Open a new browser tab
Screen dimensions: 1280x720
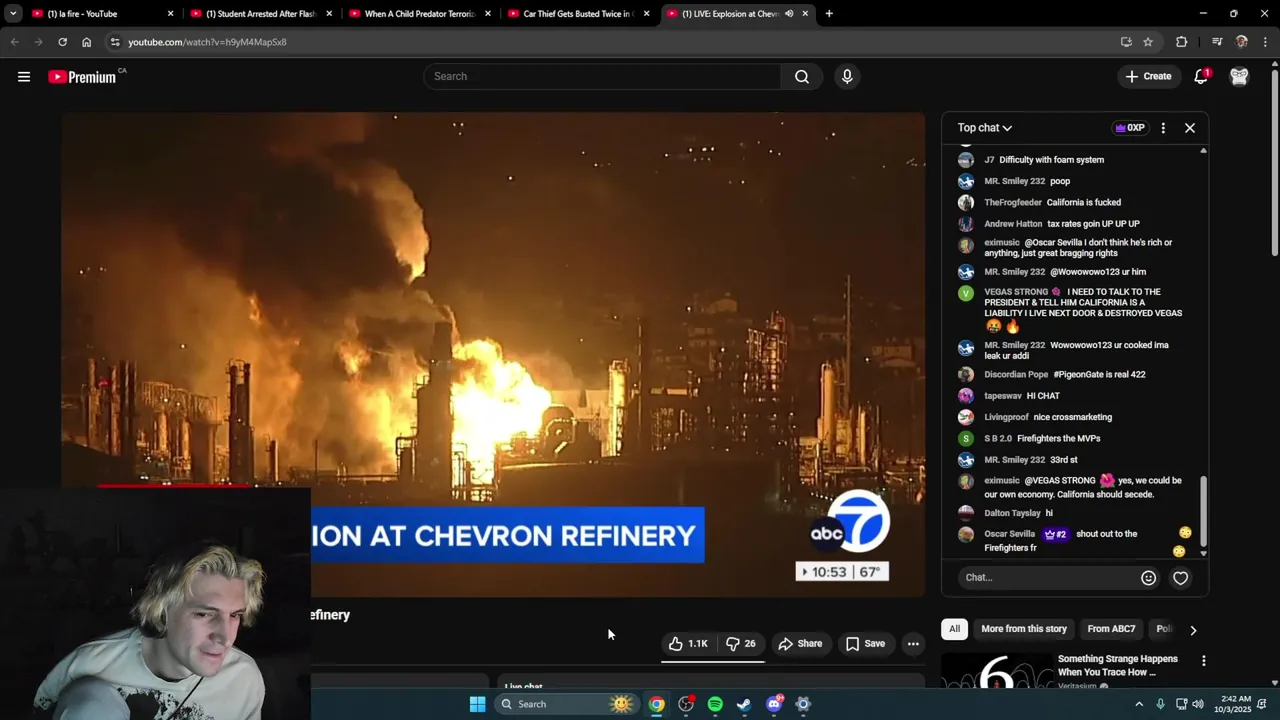click(x=829, y=14)
